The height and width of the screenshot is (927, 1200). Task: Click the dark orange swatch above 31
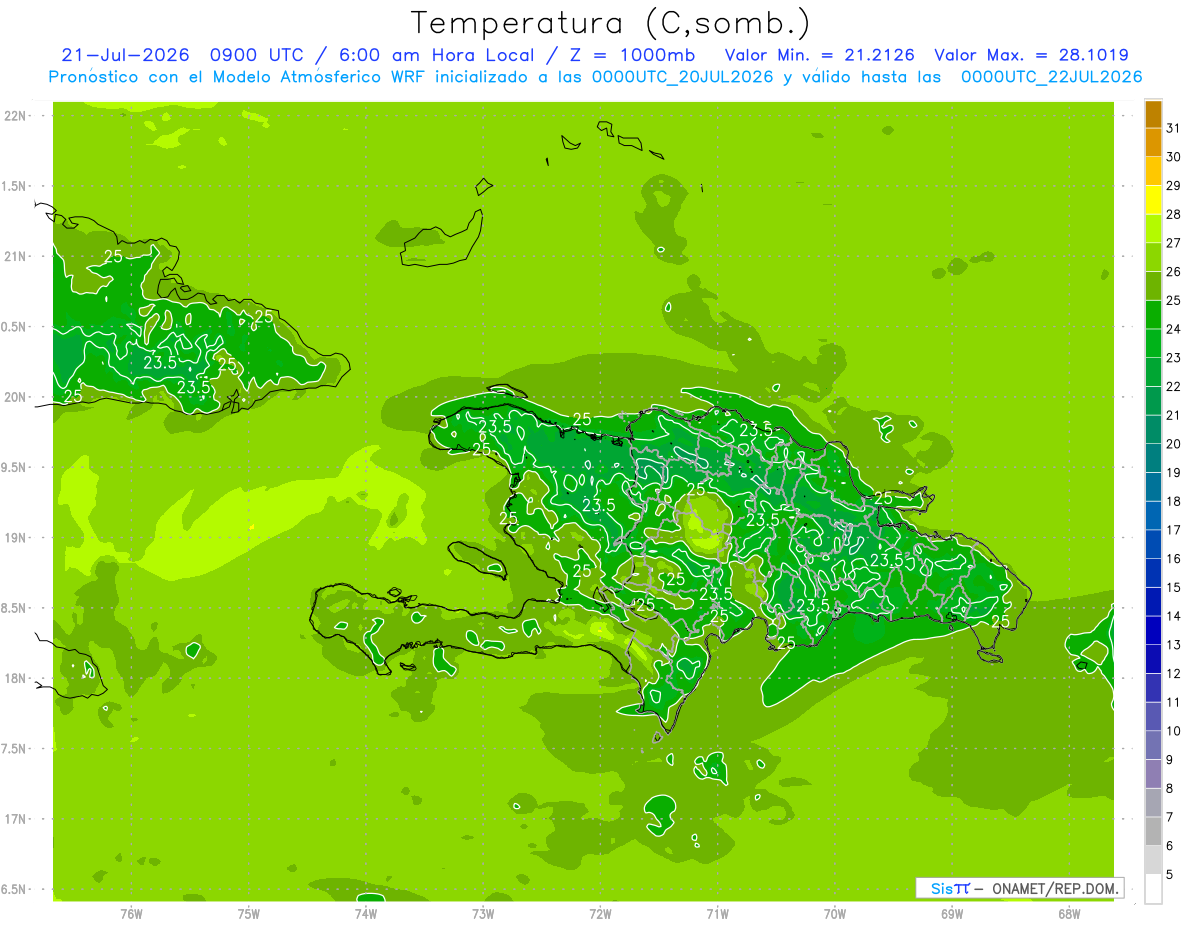[x=1153, y=114]
